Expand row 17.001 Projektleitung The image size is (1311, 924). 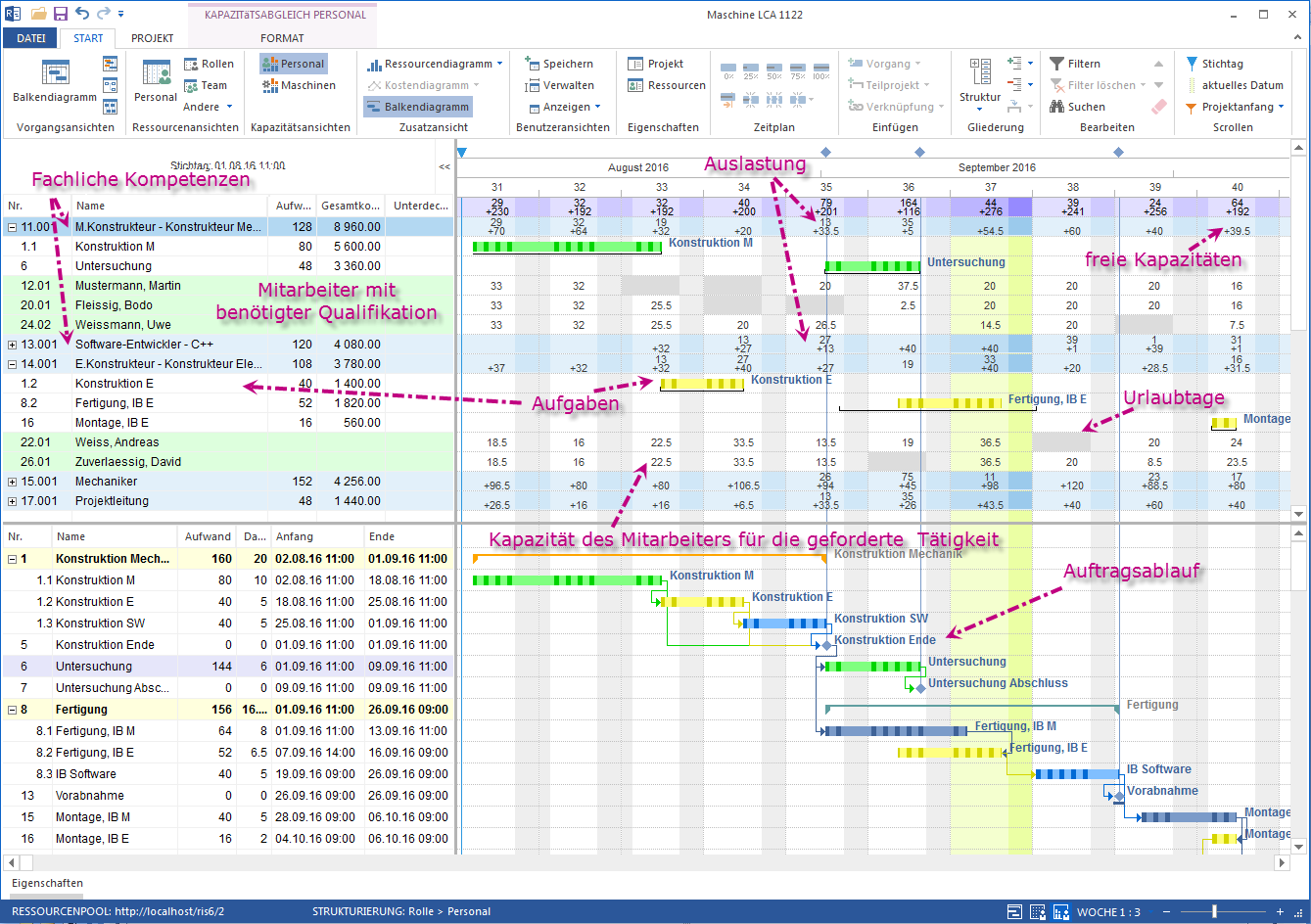11,501
